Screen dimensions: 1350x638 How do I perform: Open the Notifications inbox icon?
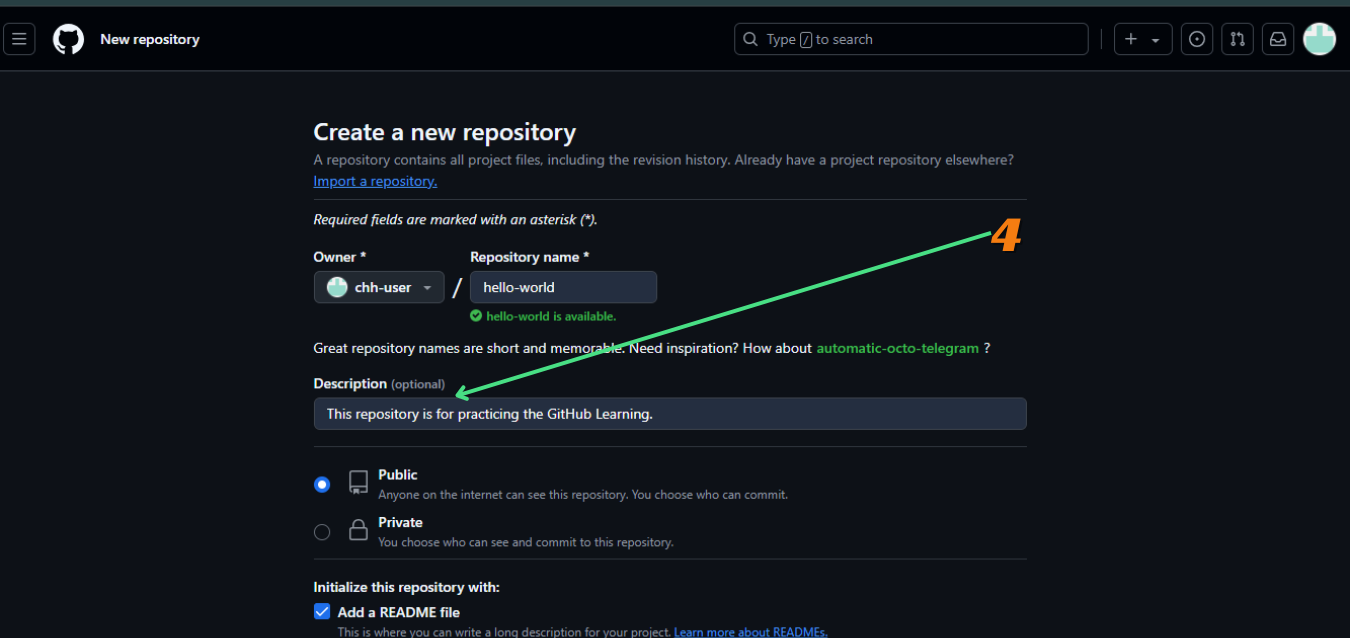1277,39
